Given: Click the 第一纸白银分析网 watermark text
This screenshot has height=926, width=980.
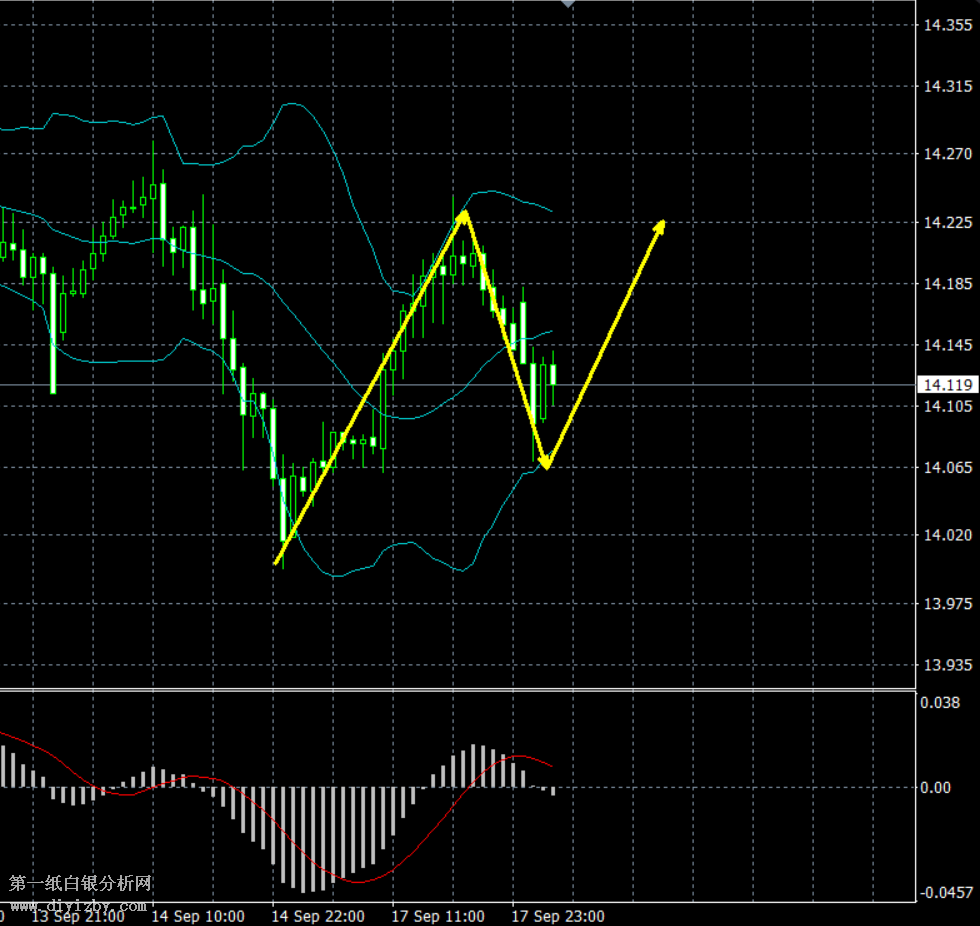Looking at the screenshot, I should tap(80, 884).
